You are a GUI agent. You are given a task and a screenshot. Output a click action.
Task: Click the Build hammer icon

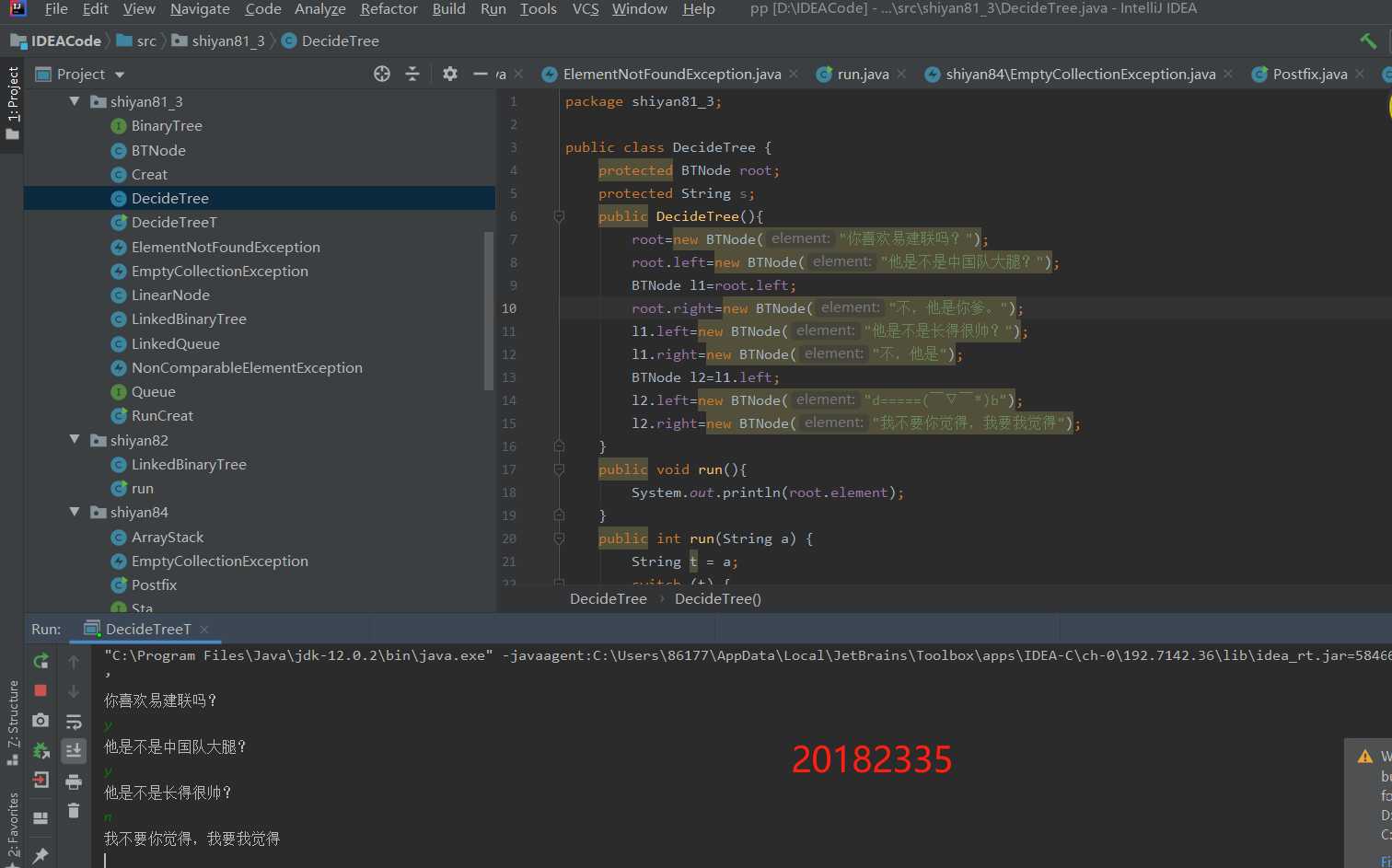pos(1368,41)
